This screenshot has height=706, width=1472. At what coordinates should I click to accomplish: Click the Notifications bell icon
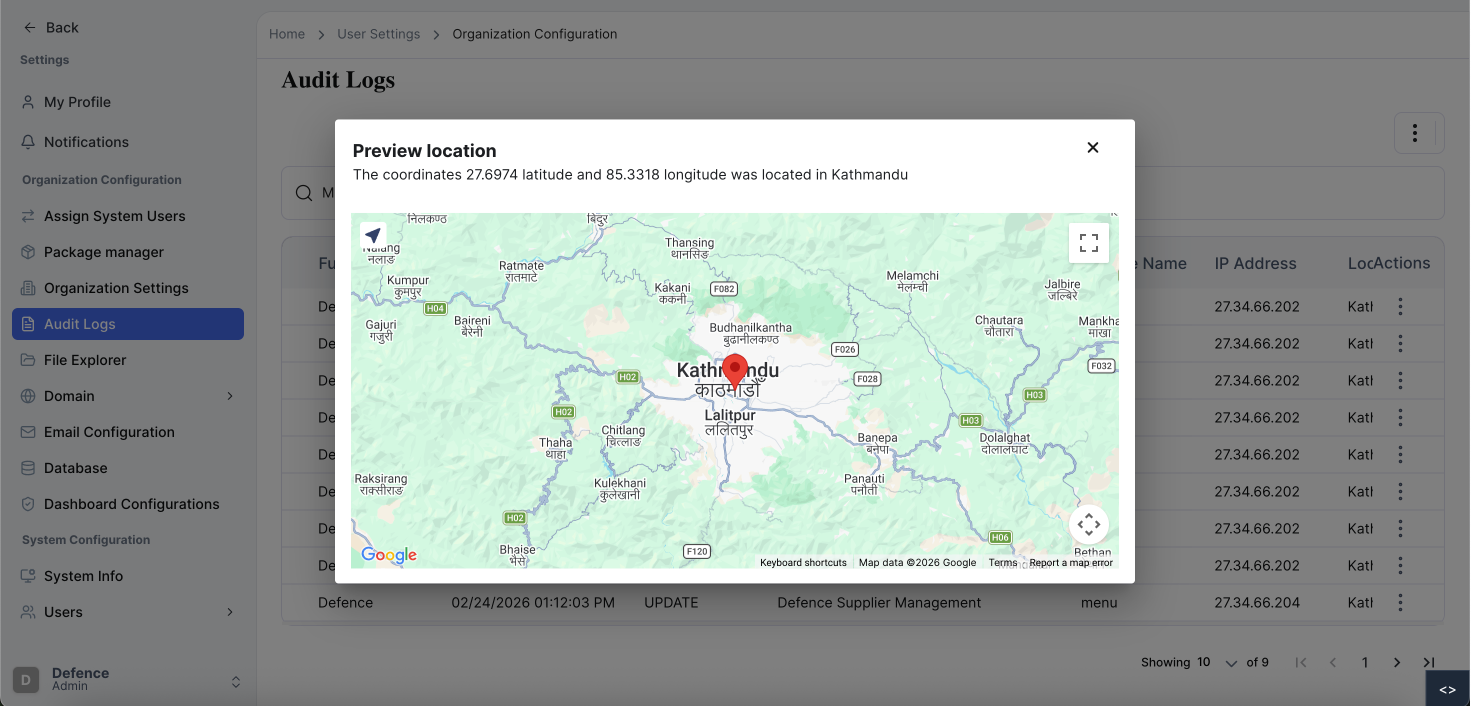(87, 141)
